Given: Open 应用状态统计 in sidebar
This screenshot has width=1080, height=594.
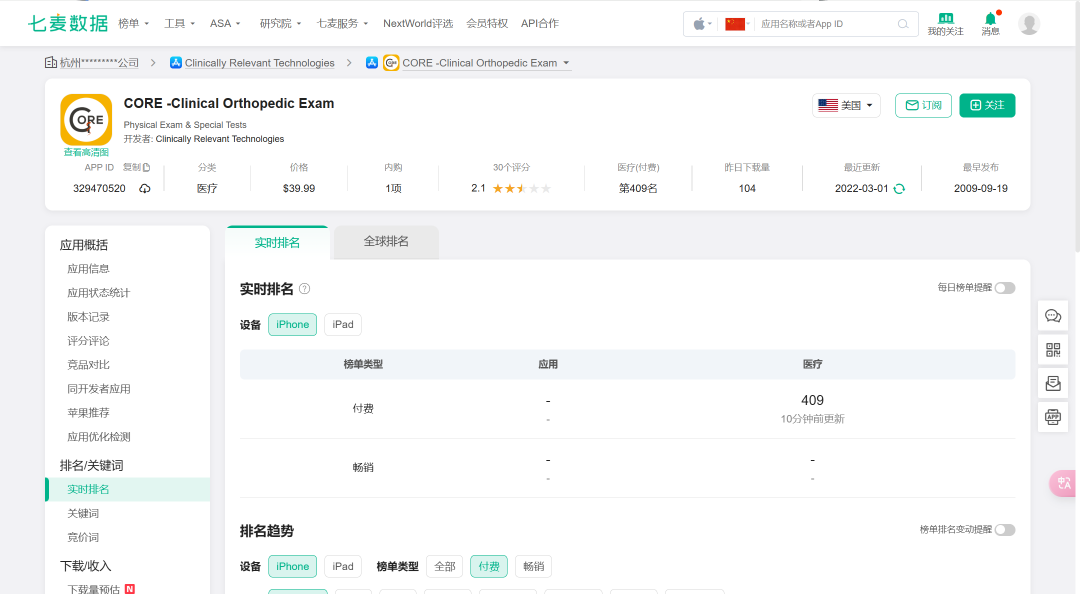Looking at the screenshot, I should (98, 293).
